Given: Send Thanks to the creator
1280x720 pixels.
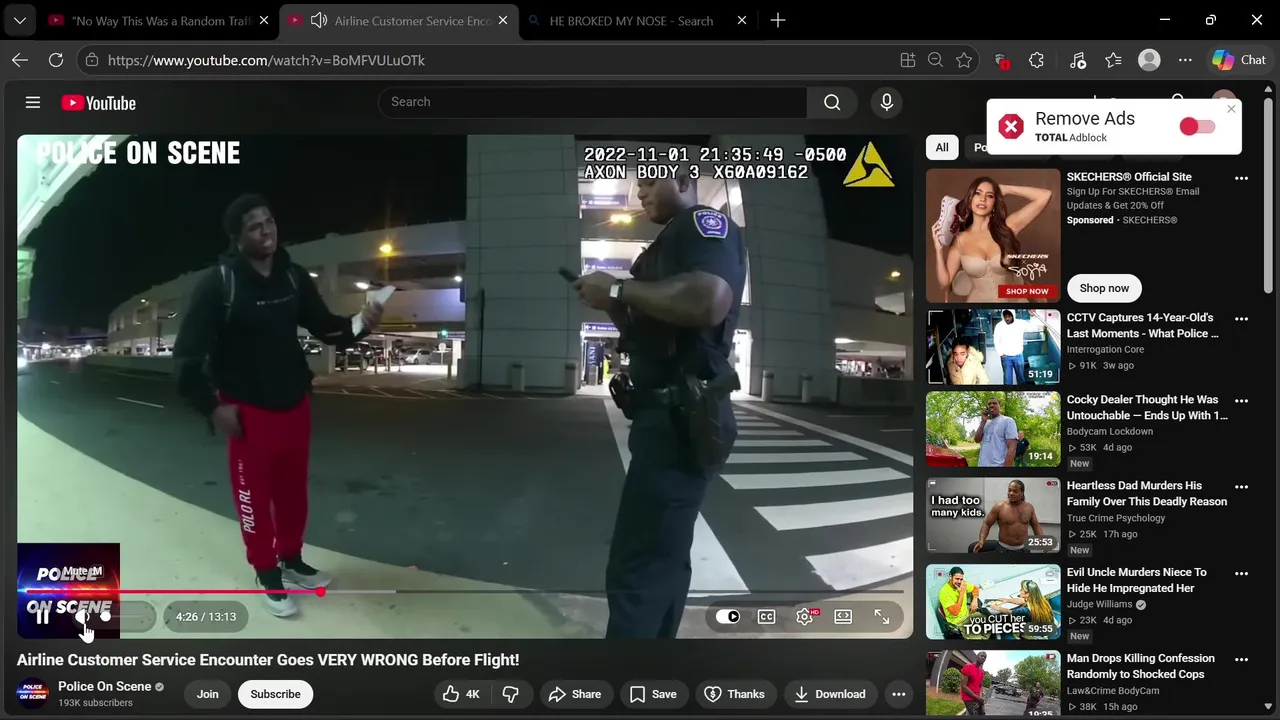Looking at the screenshot, I should [x=735, y=694].
